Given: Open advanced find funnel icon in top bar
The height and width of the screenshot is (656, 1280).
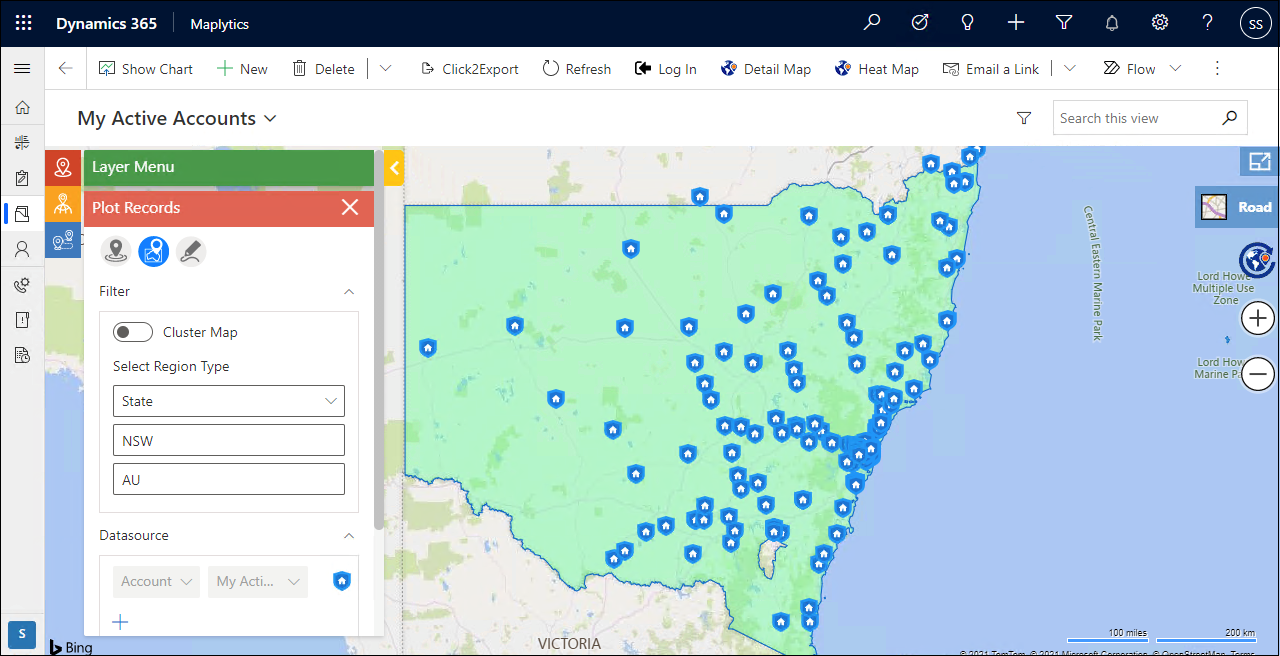Looking at the screenshot, I should pos(1064,23).
